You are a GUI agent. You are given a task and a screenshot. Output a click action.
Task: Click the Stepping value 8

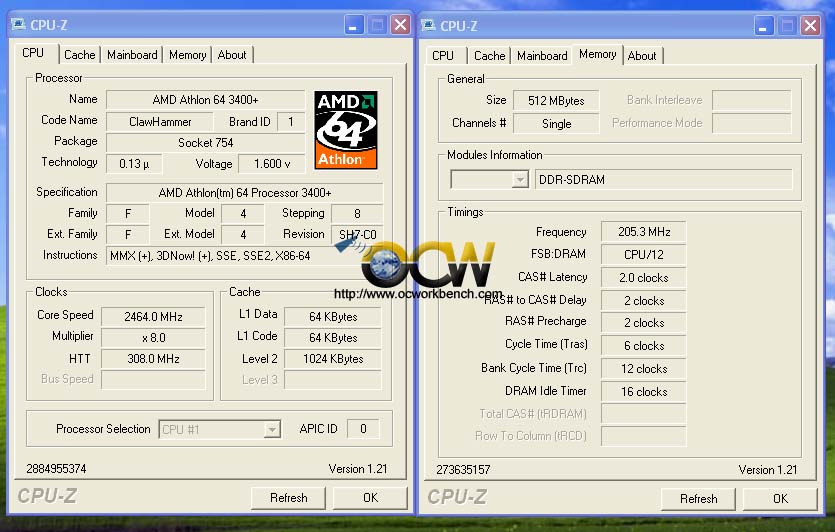click(x=357, y=214)
